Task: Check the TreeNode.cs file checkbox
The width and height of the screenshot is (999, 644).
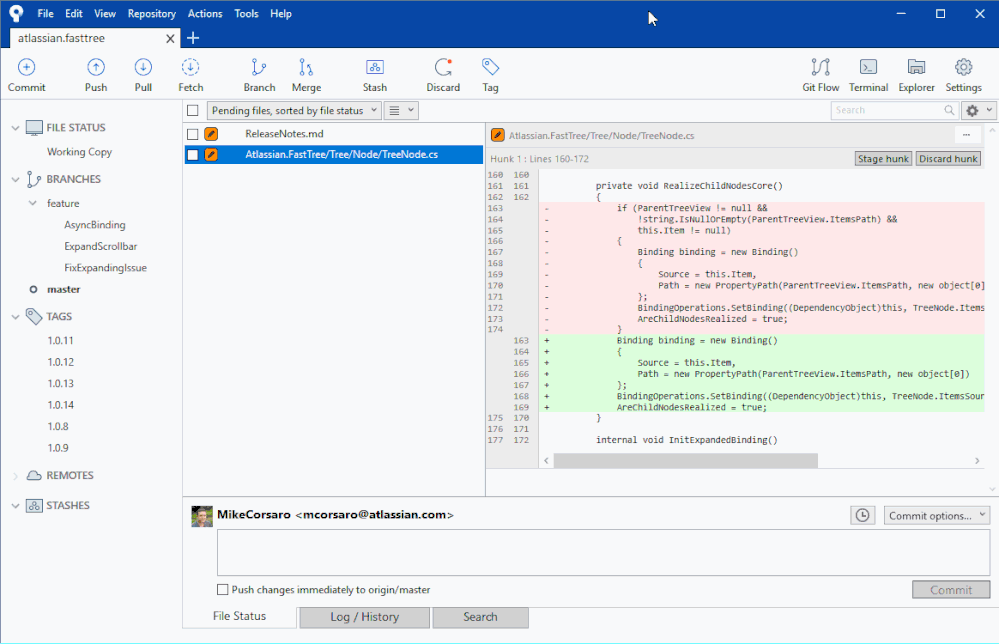Action: (192, 155)
